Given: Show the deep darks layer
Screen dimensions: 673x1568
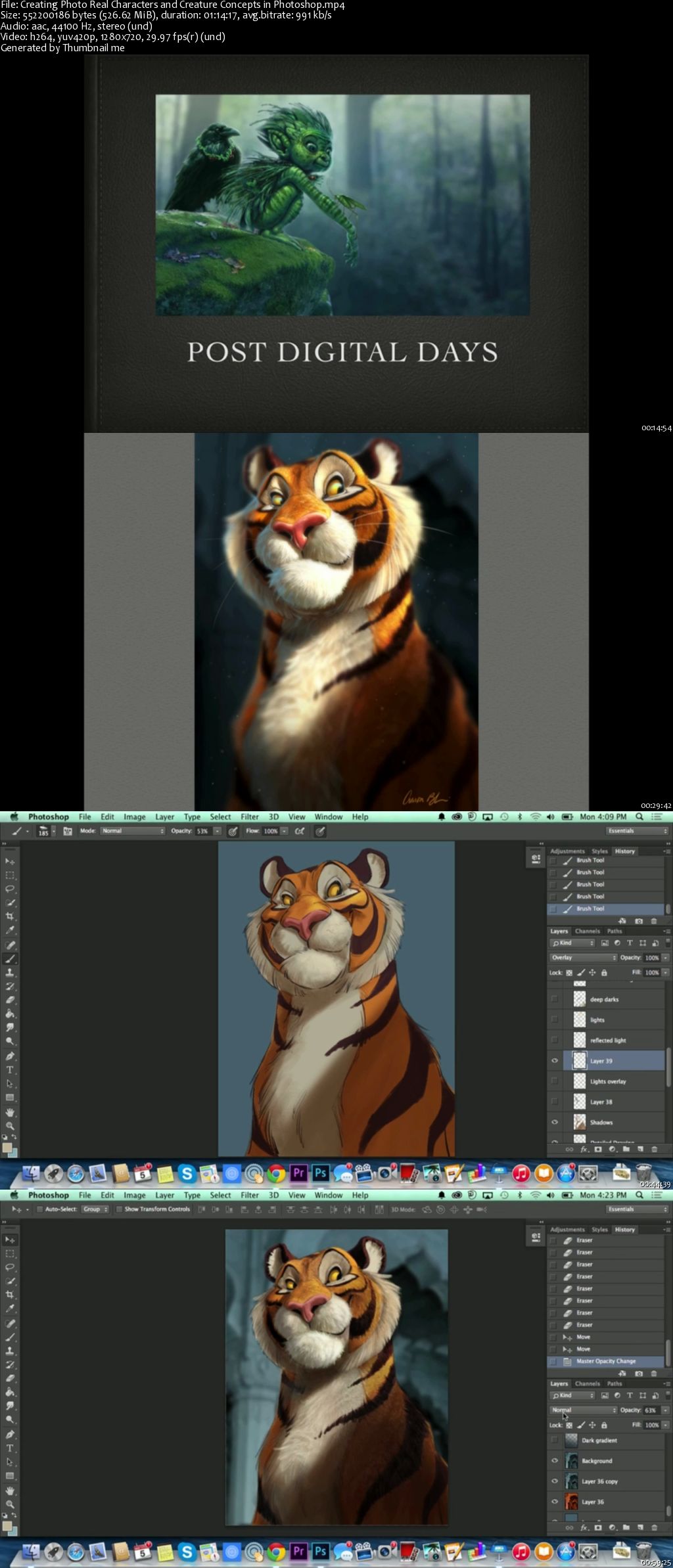Looking at the screenshot, I should (x=555, y=998).
